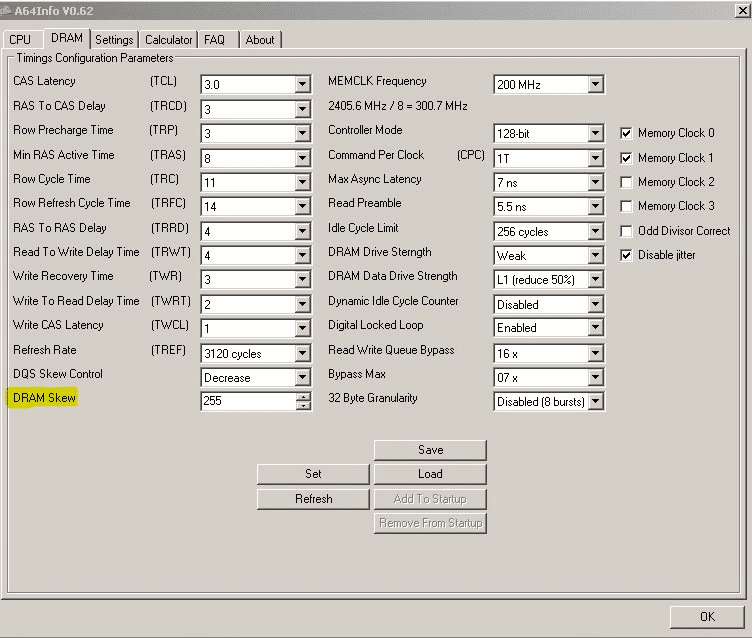Open the Calculator tab

tap(168, 39)
